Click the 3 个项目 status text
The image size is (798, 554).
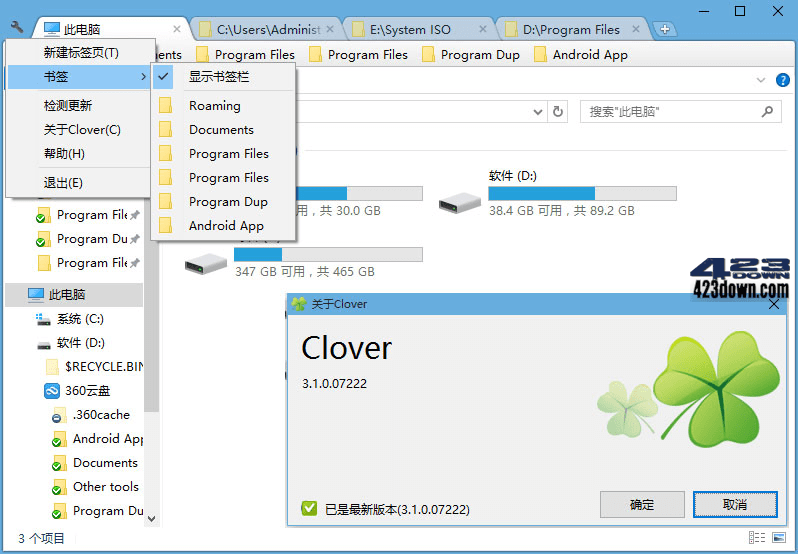click(x=42, y=538)
